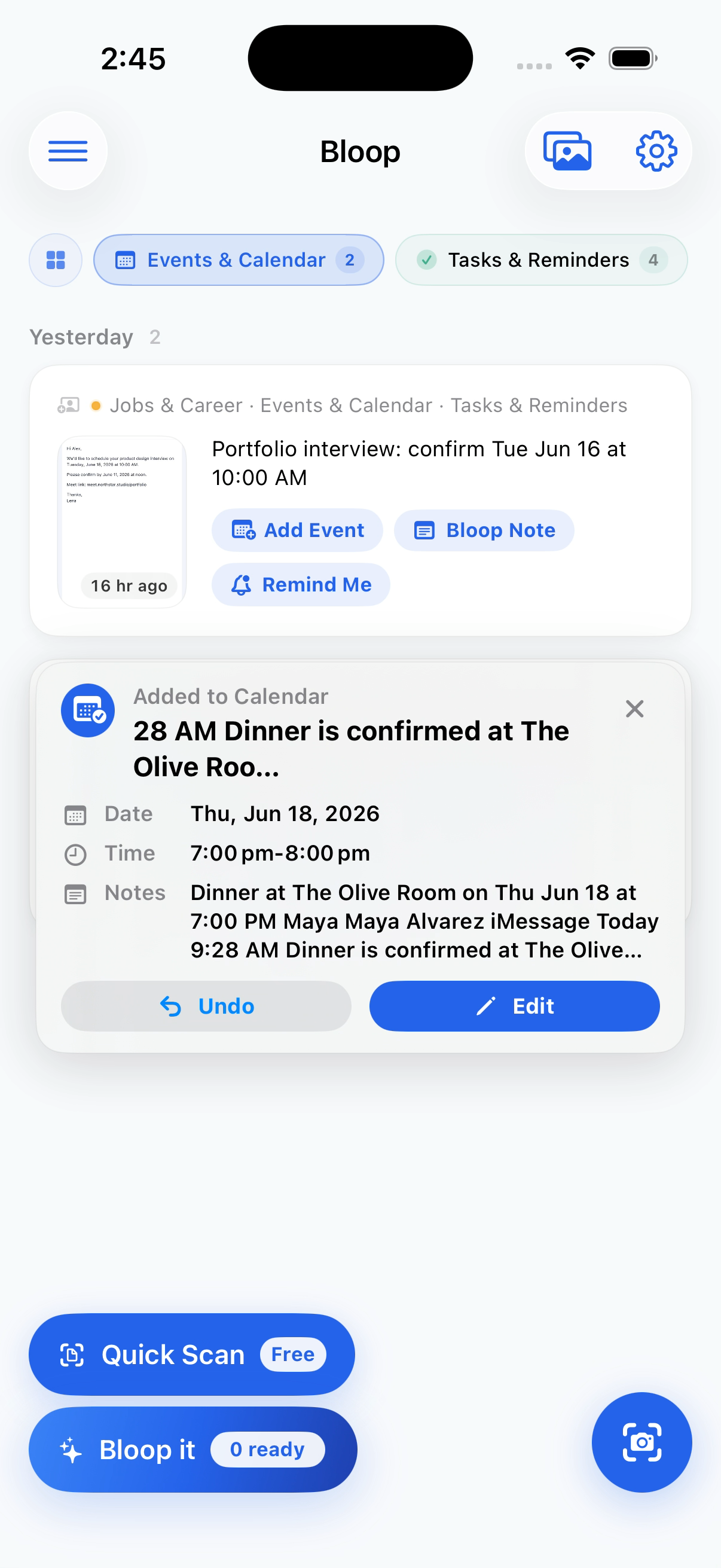Open the hamburger menu
This screenshot has height=1568, width=721.
(68, 150)
